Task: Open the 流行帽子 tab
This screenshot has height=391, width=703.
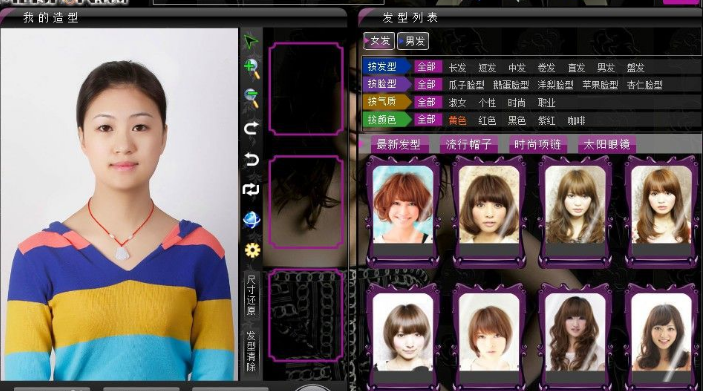Action: [469, 144]
